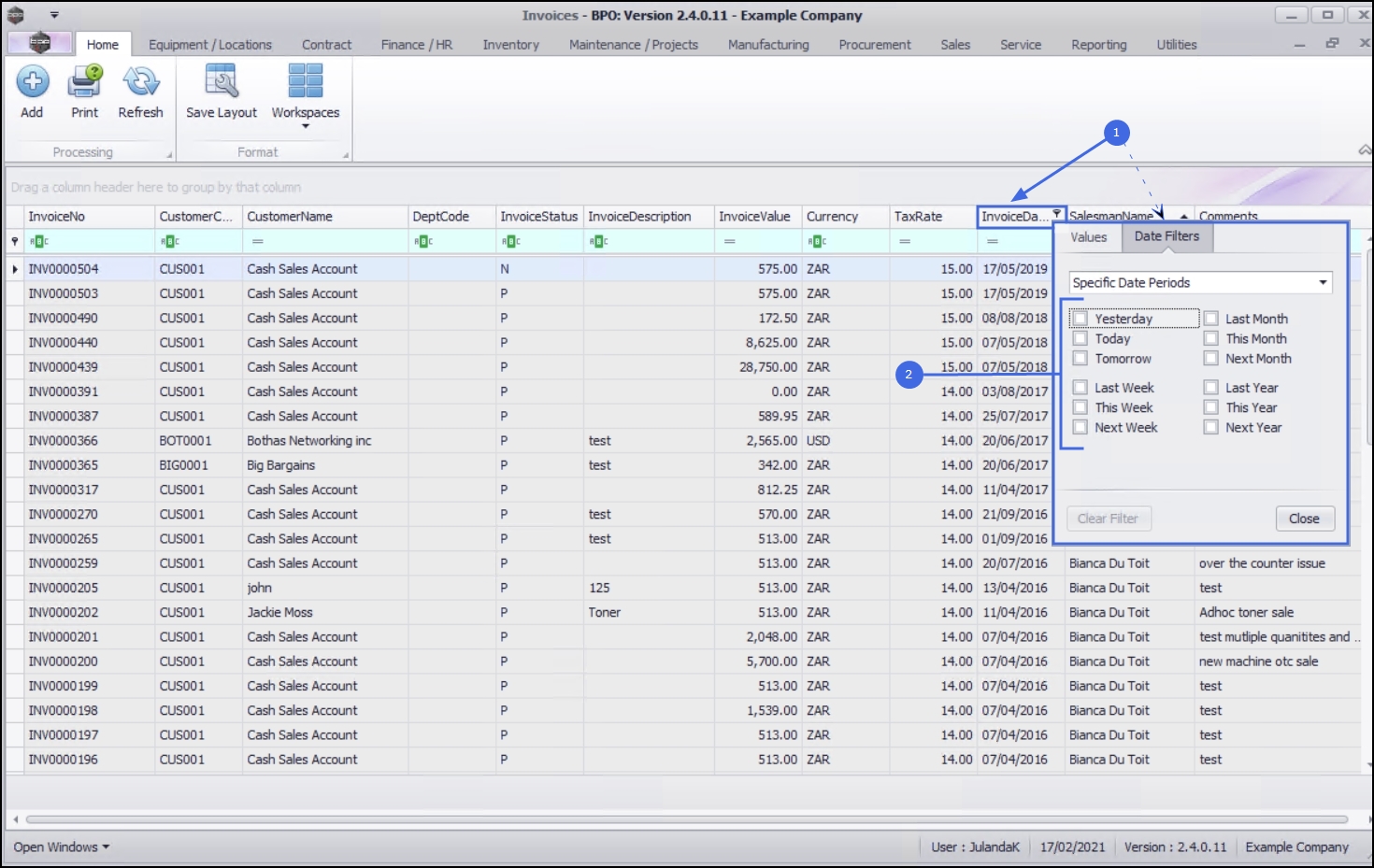1374x868 pixels.
Task: Open the Utilities tab
Action: coord(1177,44)
